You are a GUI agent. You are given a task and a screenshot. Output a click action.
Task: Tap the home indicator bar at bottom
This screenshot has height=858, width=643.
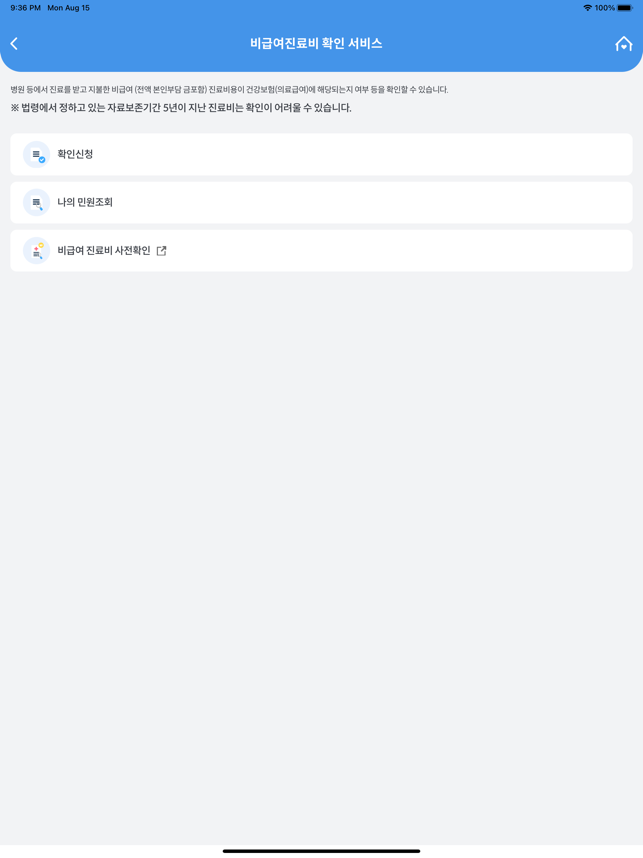(x=321, y=851)
